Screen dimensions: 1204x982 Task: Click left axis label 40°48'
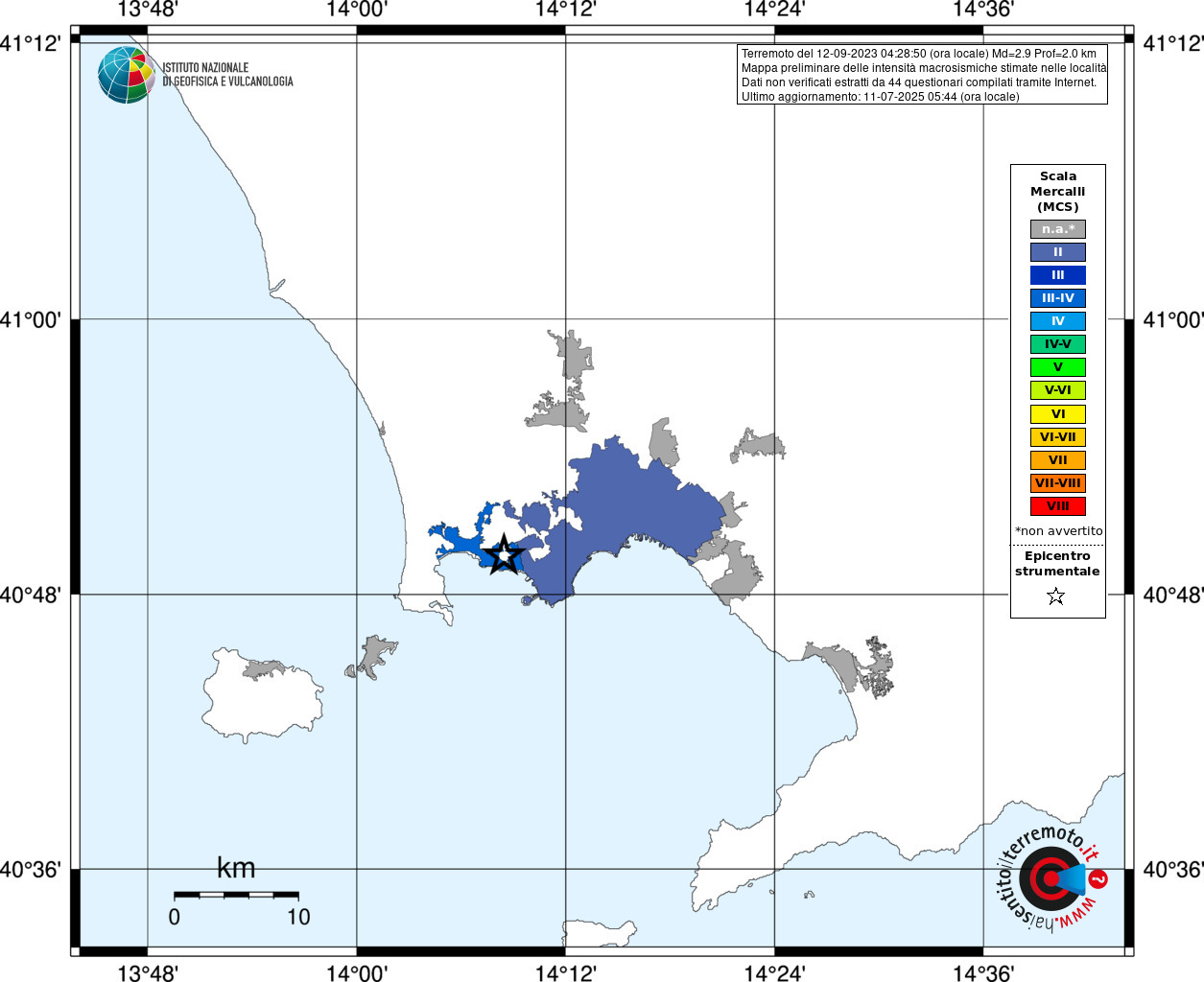point(31,595)
